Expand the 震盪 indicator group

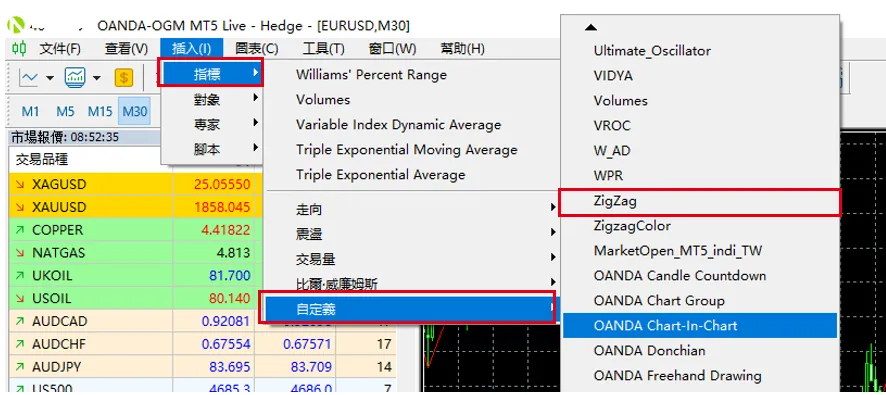pos(412,234)
